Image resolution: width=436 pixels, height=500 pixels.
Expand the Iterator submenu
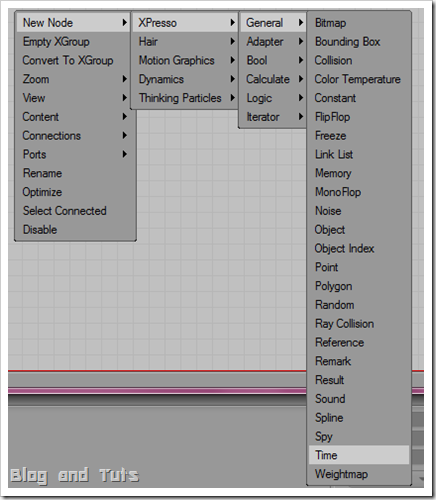click(273, 117)
